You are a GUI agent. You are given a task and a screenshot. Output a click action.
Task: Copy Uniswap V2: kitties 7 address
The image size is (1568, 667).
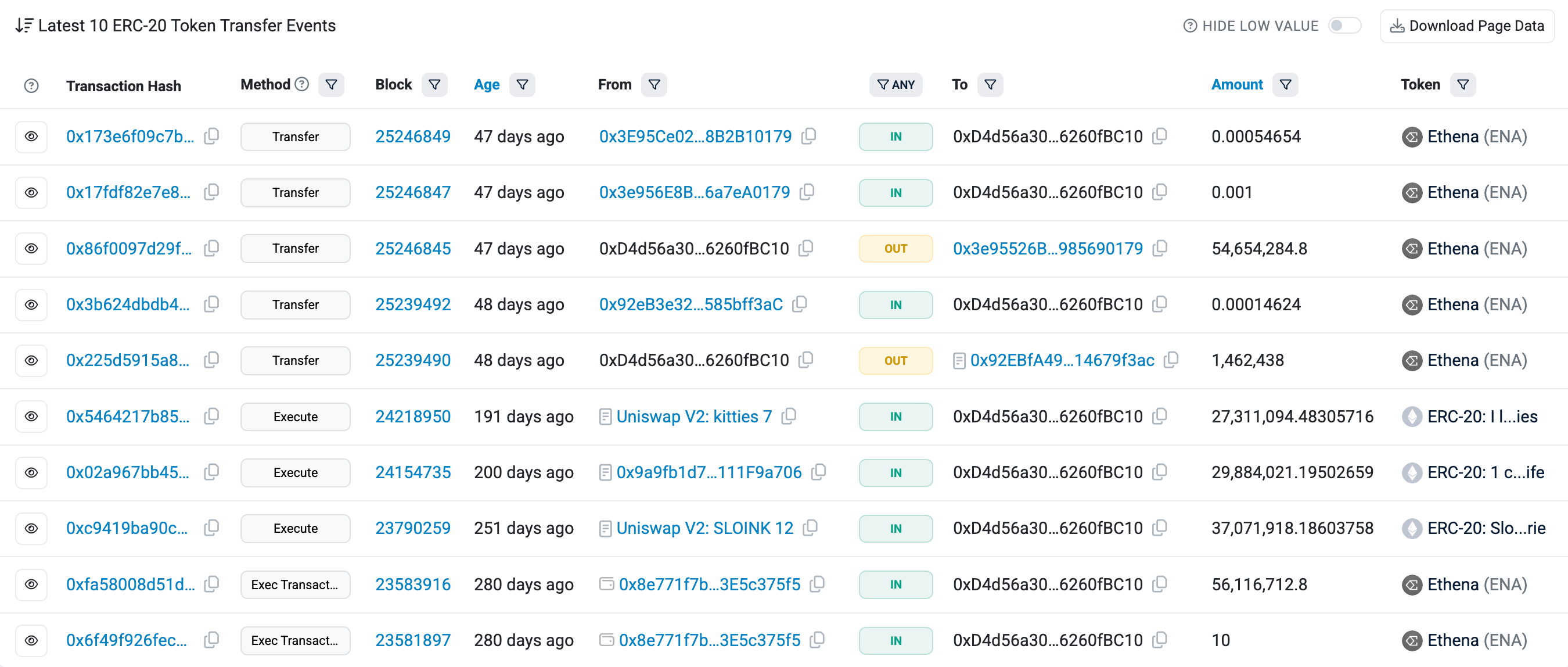point(788,416)
